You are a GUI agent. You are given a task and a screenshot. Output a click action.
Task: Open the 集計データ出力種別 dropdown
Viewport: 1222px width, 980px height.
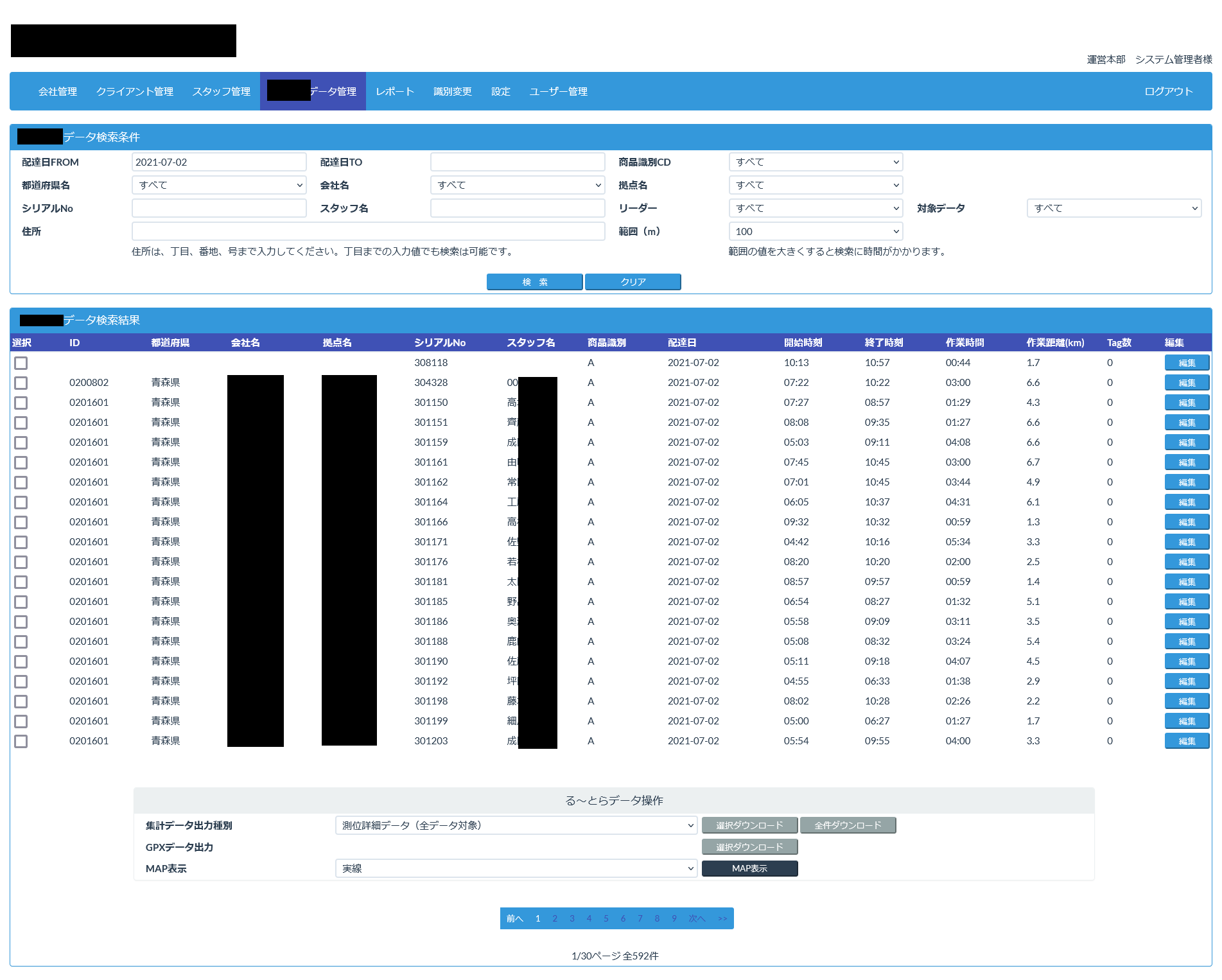[x=516, y=825]
